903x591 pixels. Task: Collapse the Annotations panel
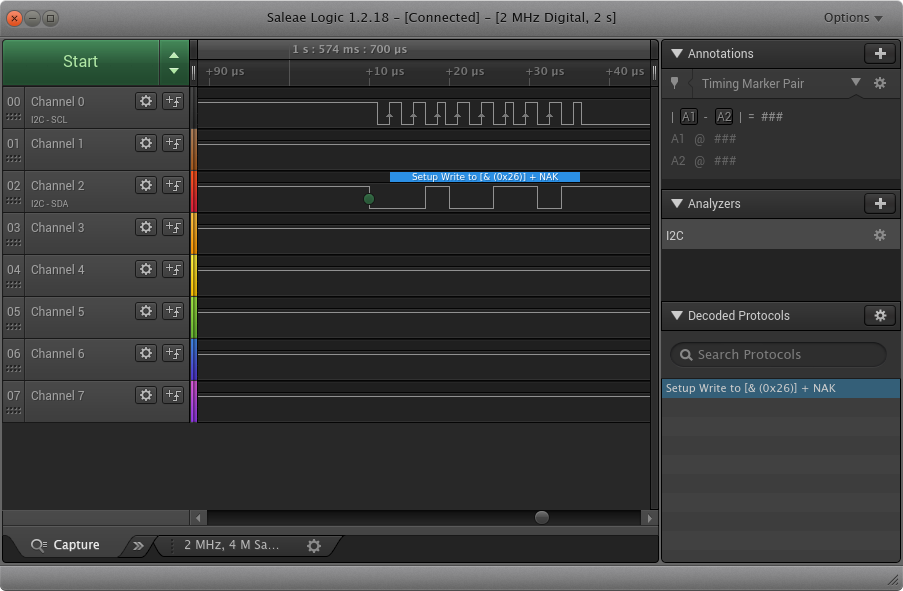pyautogui.click(x=677, y=54)
